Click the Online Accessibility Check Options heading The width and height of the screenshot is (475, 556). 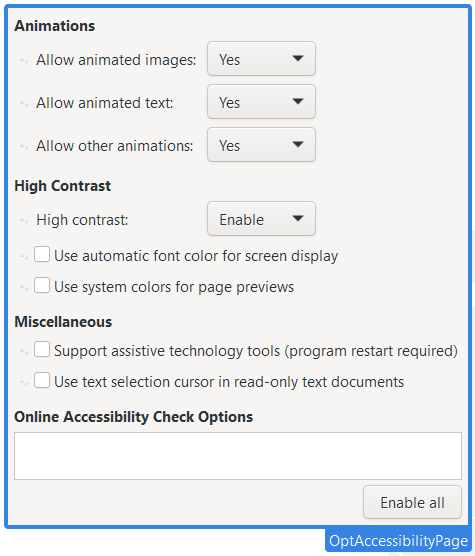coord(133,417)
